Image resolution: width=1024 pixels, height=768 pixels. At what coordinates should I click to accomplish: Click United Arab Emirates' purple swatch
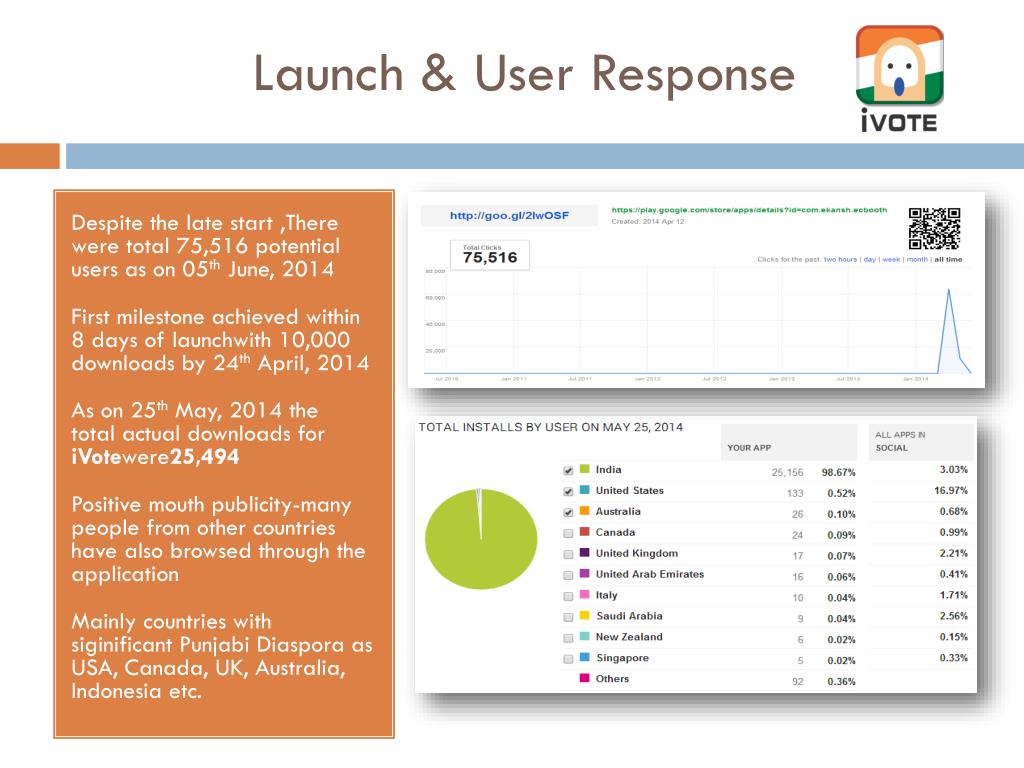coord(584,573)
